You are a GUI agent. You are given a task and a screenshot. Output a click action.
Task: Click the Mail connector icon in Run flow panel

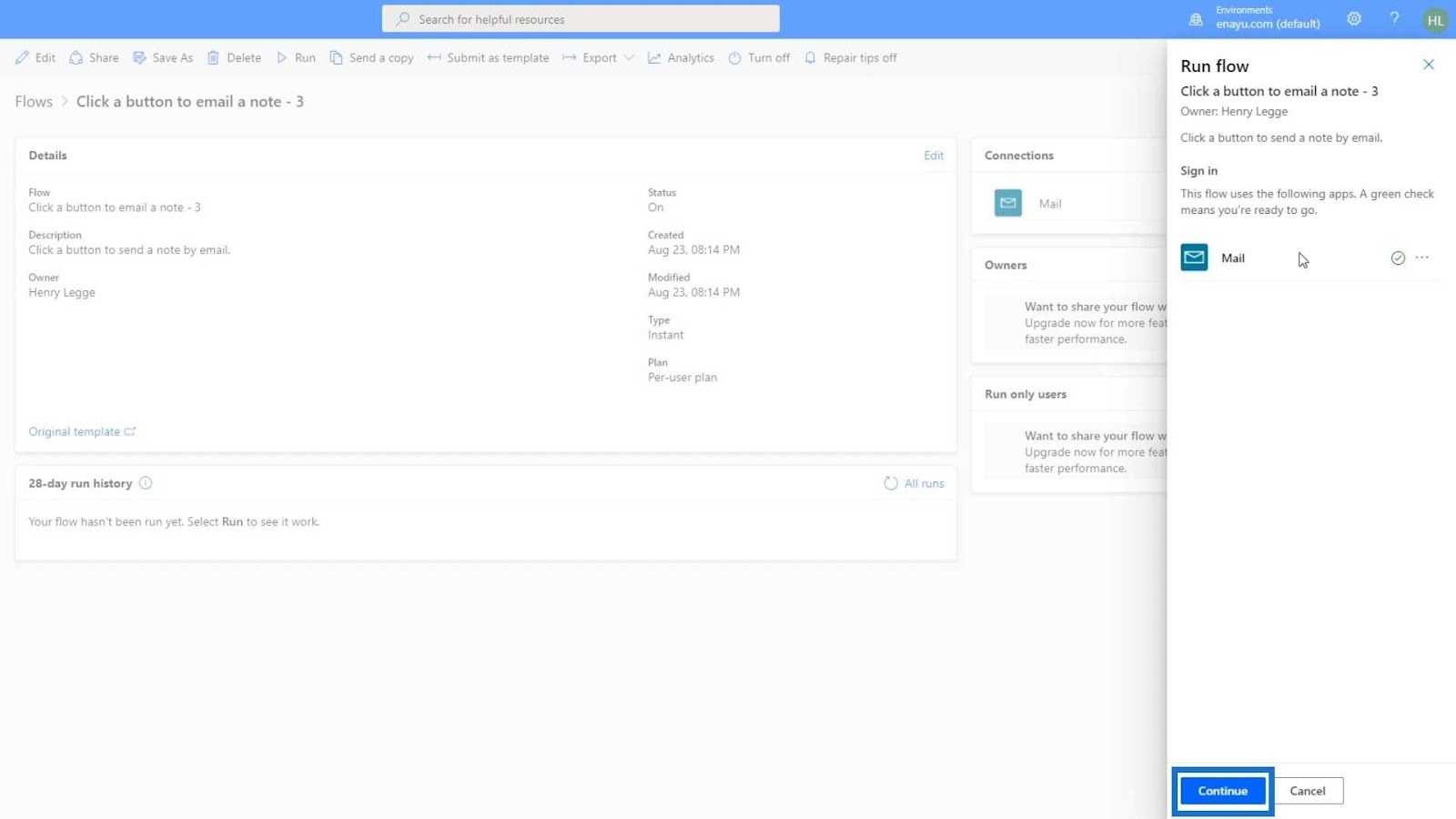pos(1194,258)
